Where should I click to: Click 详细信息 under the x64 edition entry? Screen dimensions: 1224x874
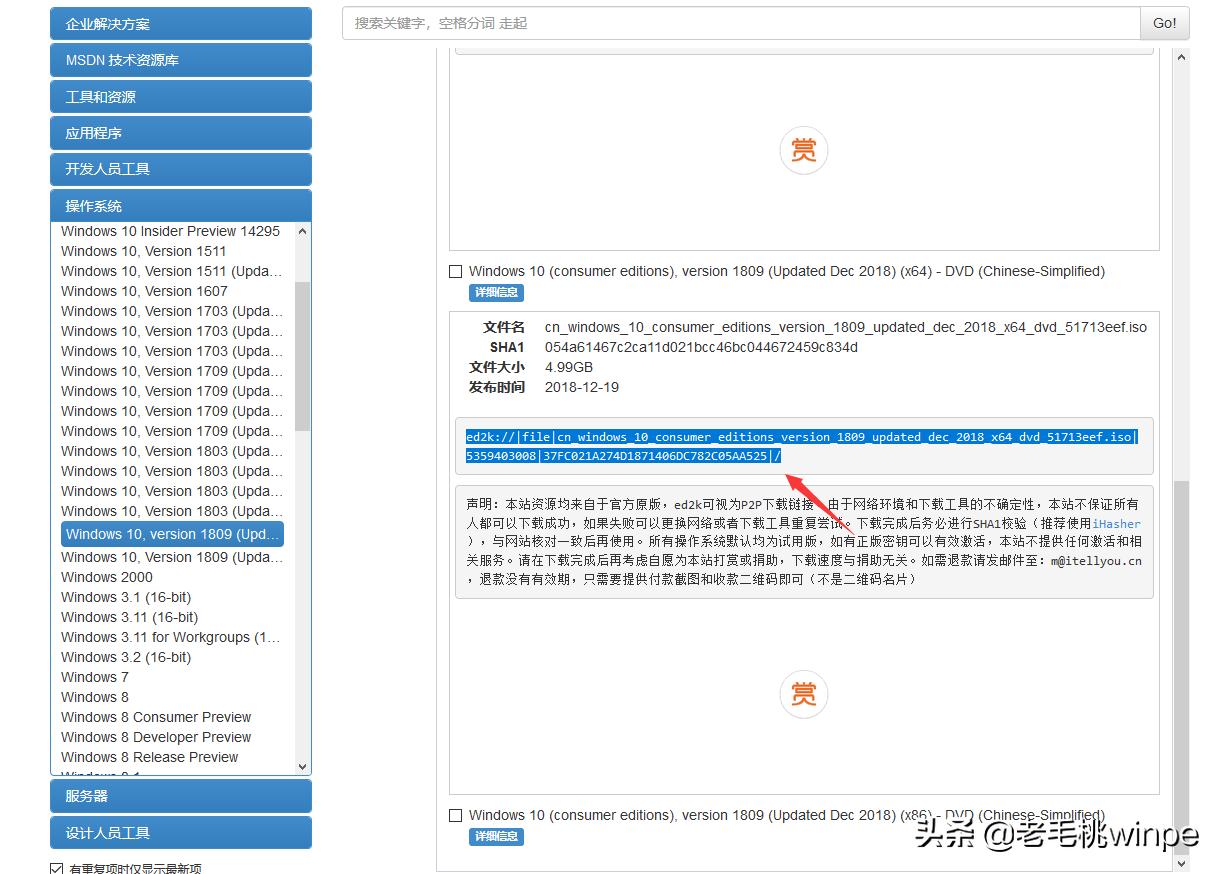[x=496, y=292]
